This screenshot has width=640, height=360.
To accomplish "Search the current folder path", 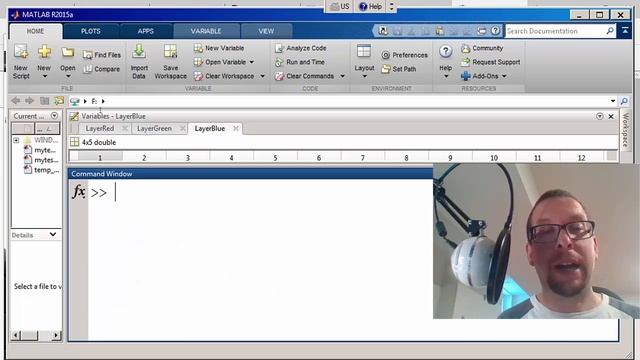I will pyautogui.click(x=624, y=101).
